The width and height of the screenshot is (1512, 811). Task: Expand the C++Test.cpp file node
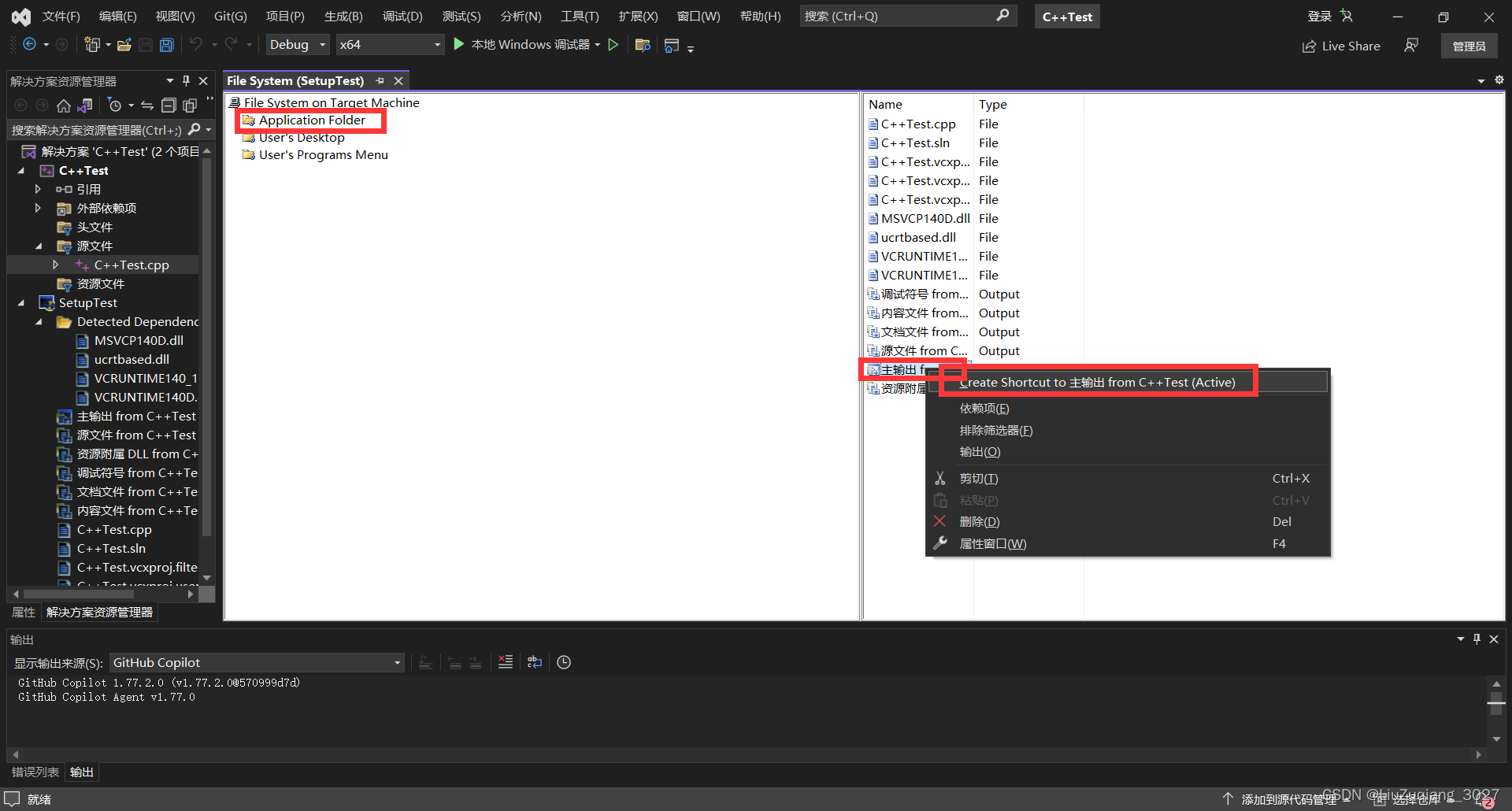click(x=55, y=265)
